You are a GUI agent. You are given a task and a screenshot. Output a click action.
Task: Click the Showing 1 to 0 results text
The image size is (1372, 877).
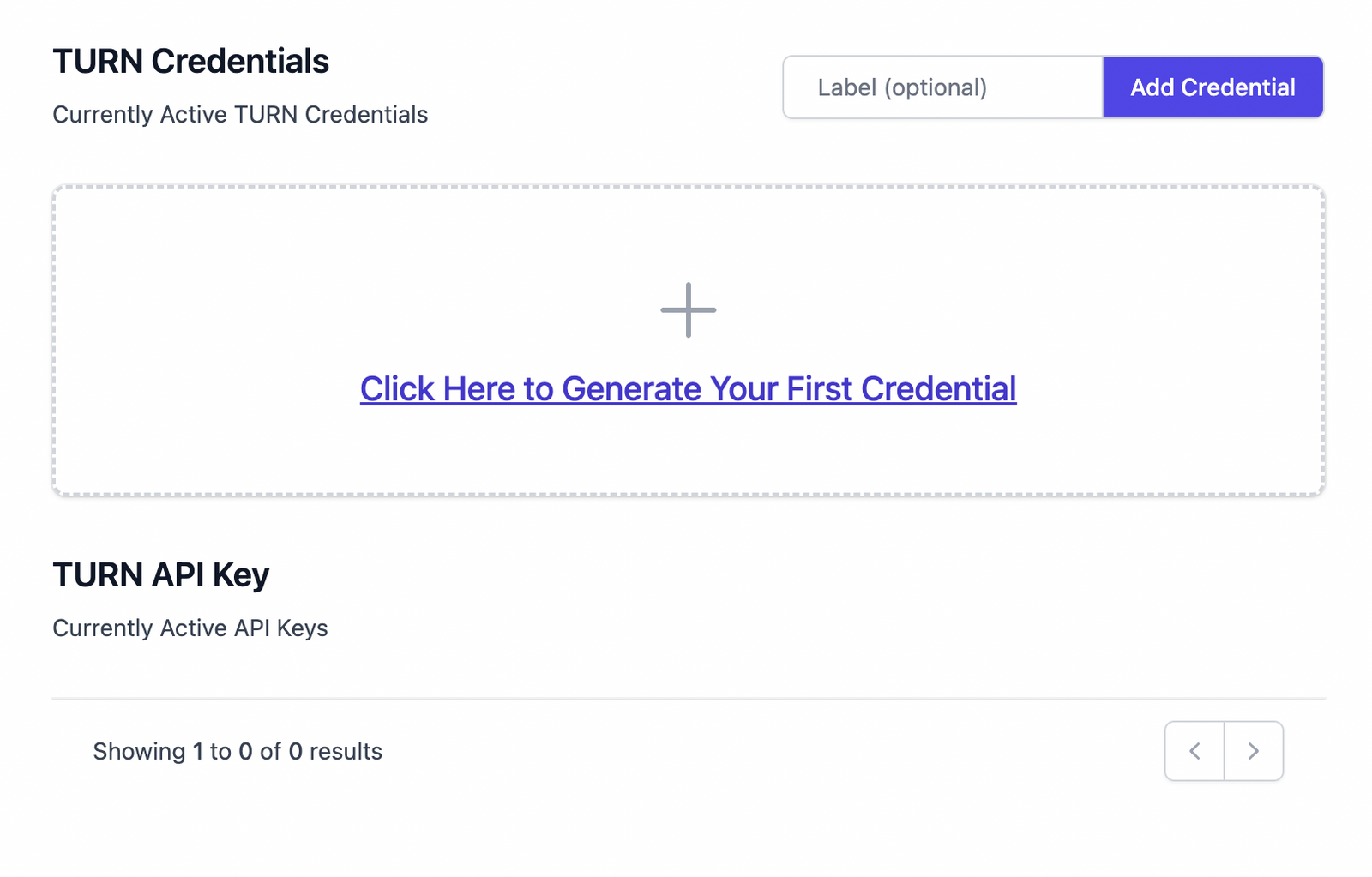238,752
